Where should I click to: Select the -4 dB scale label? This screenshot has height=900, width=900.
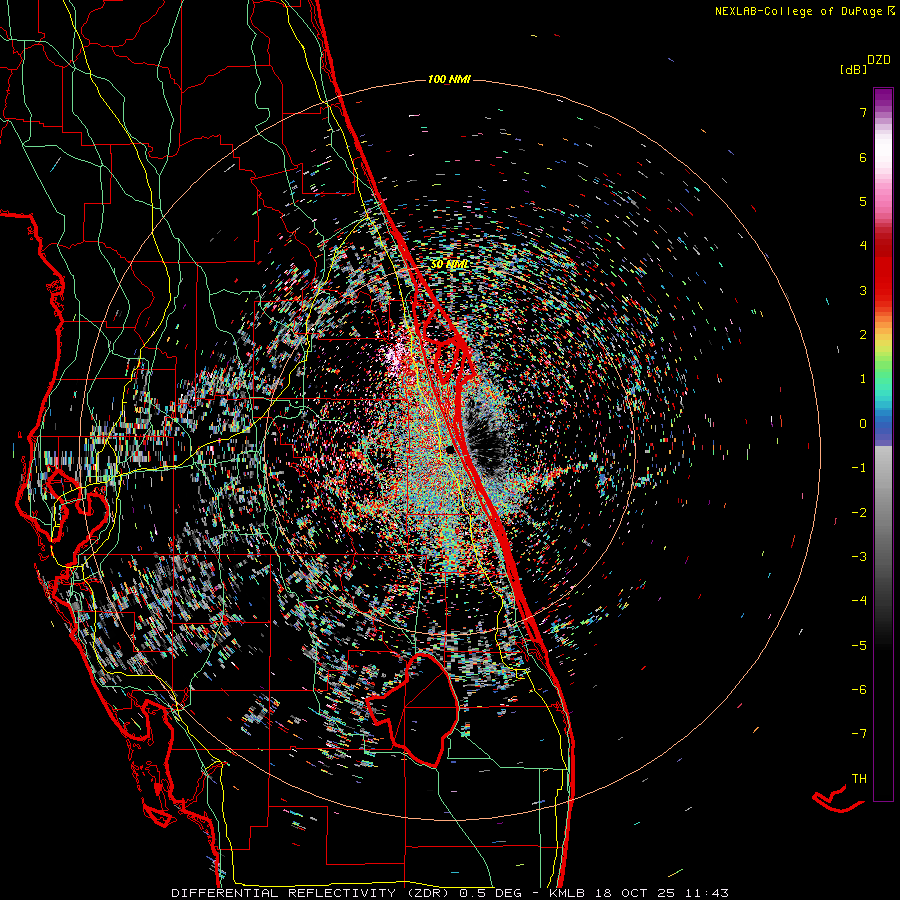coord(859,601)
